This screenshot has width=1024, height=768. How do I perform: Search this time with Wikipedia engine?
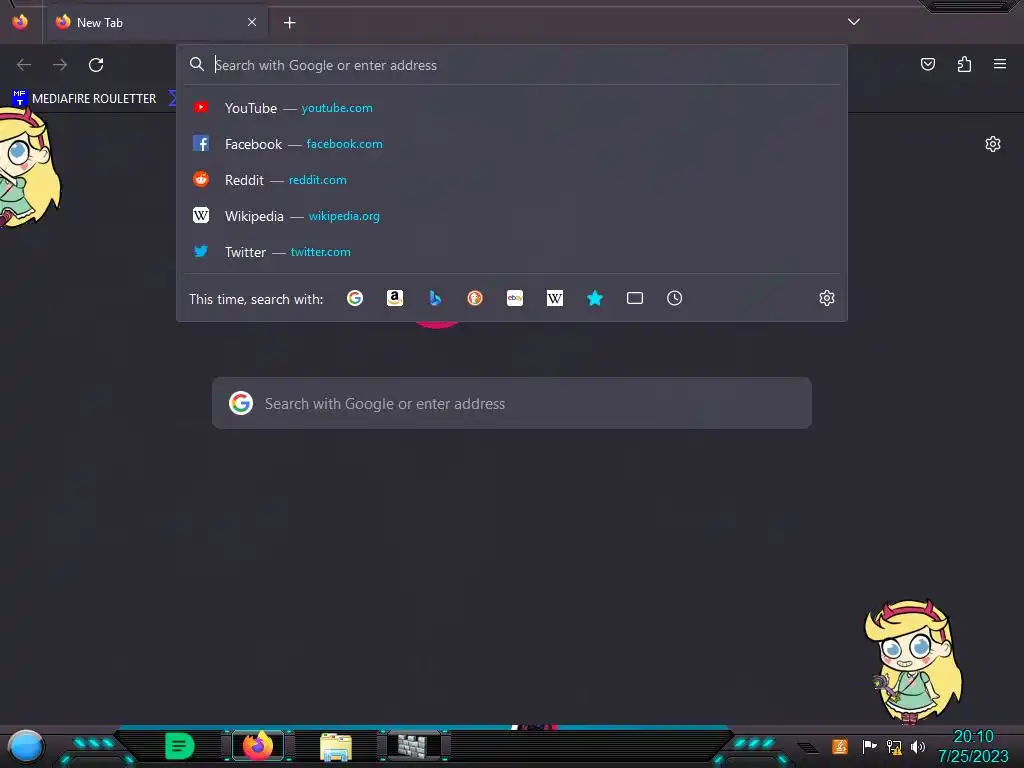(x=554, y=298)
